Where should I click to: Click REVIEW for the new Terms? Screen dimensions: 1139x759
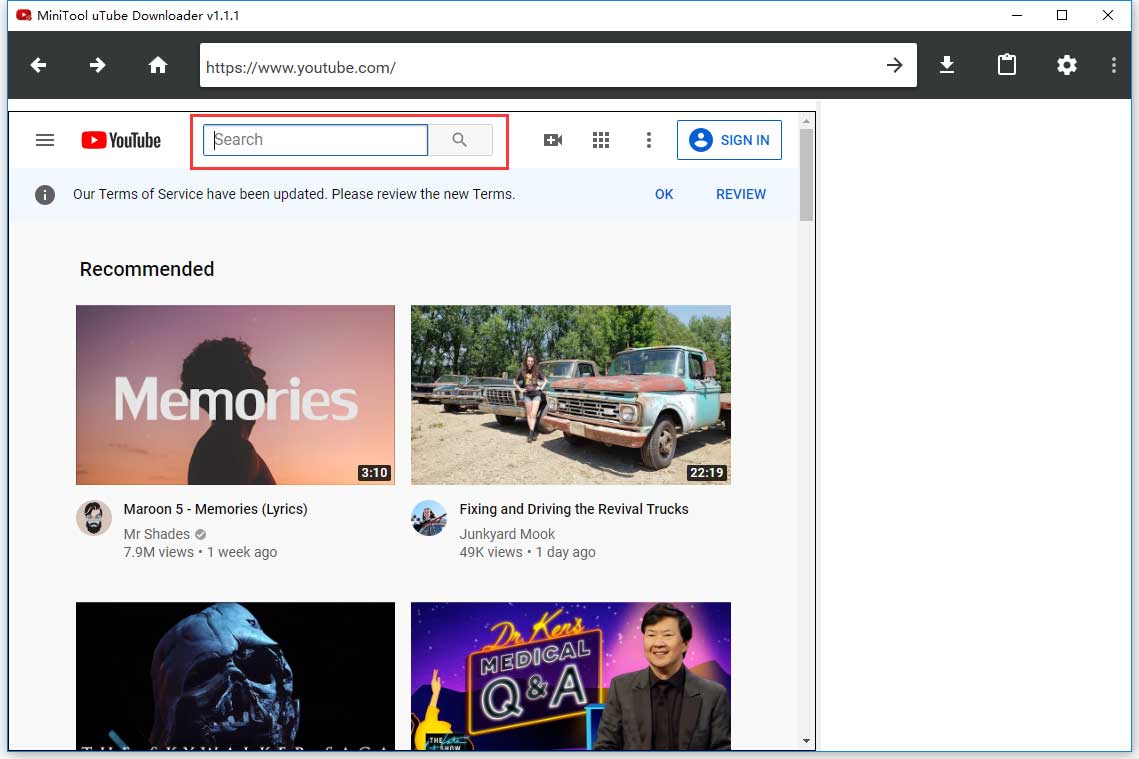pyautogui.click(x=741, y=194)
